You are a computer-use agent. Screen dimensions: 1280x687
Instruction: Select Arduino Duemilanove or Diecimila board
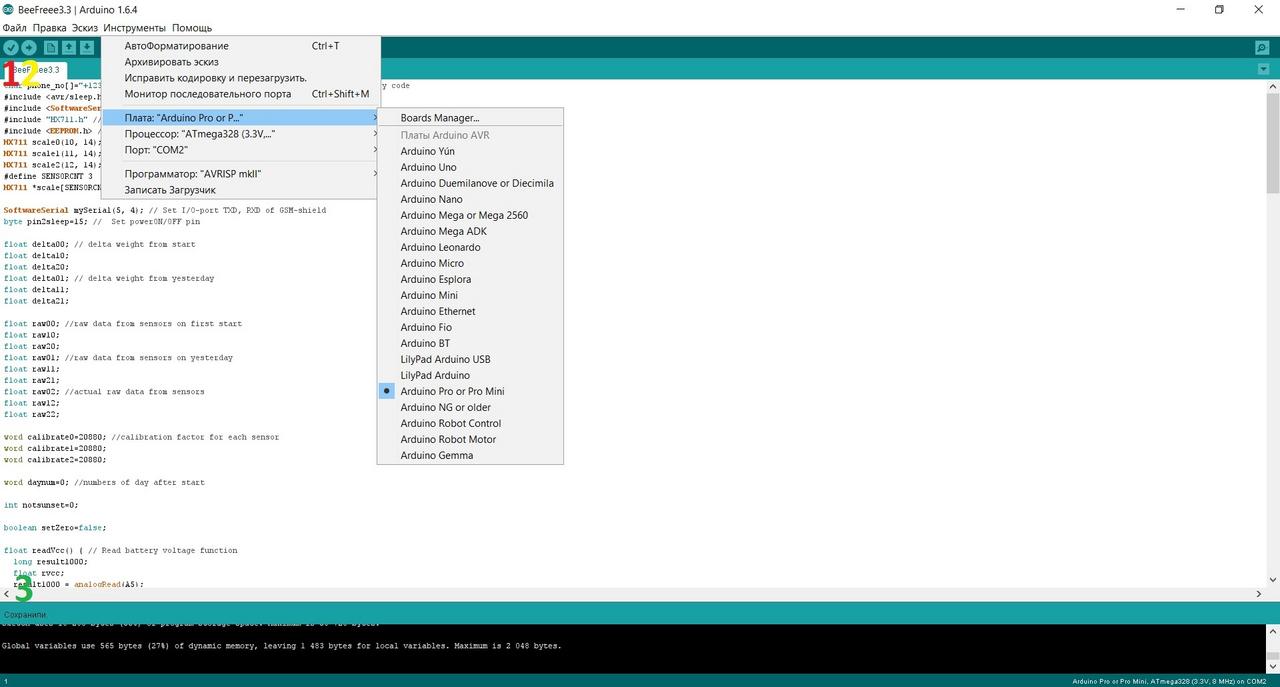pos(470,183)
